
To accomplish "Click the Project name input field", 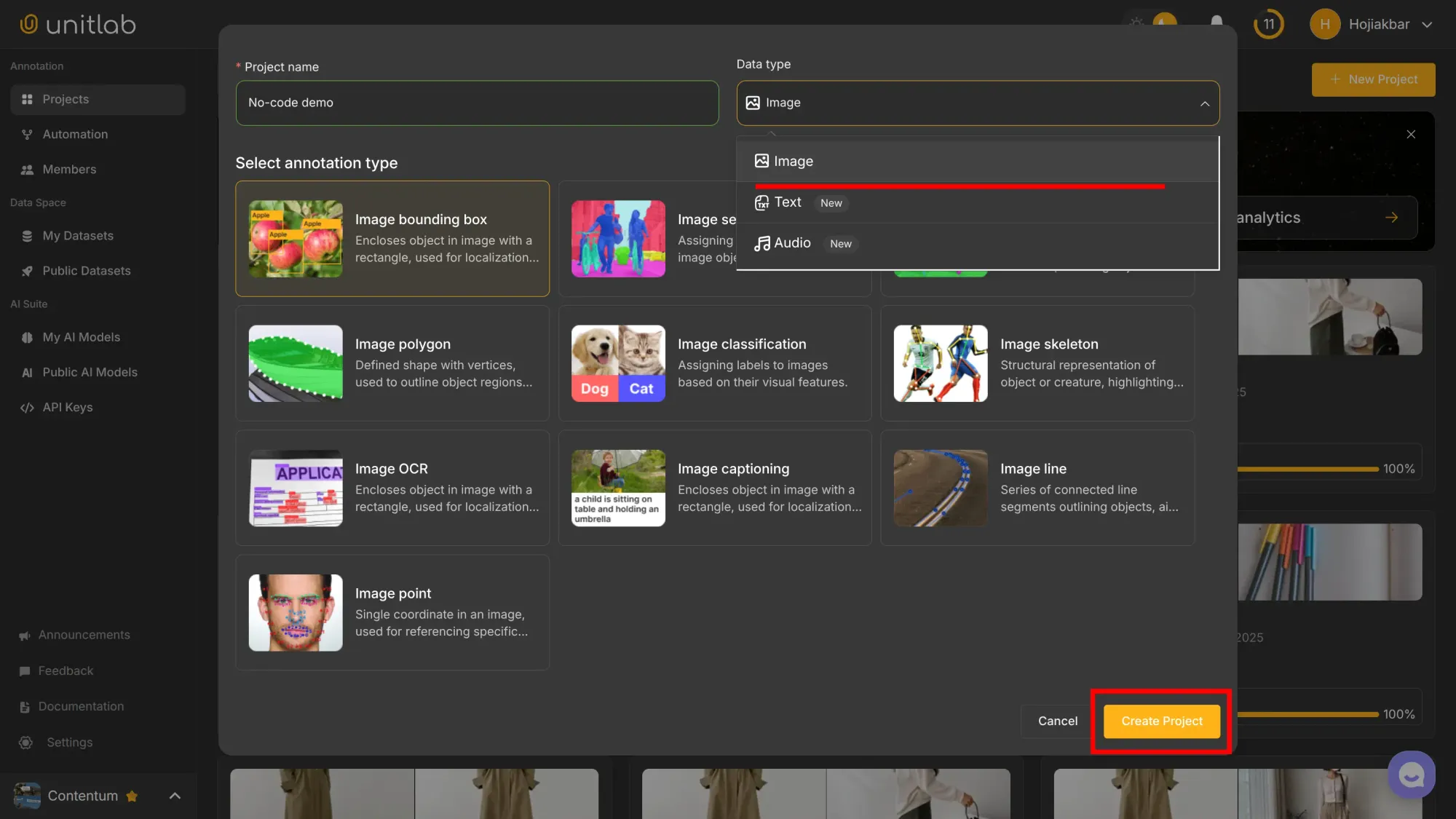I will (477, 103).
